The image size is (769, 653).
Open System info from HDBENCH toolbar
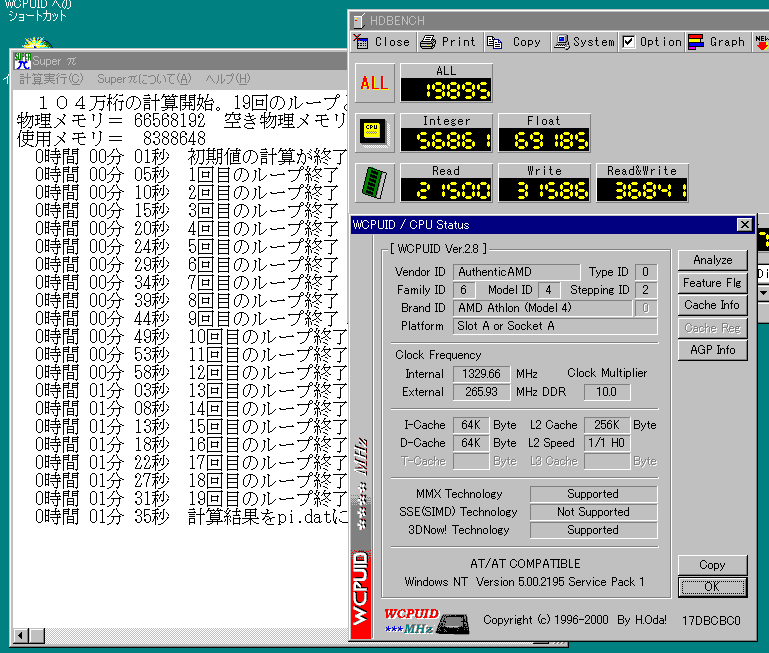coord(584,42)
